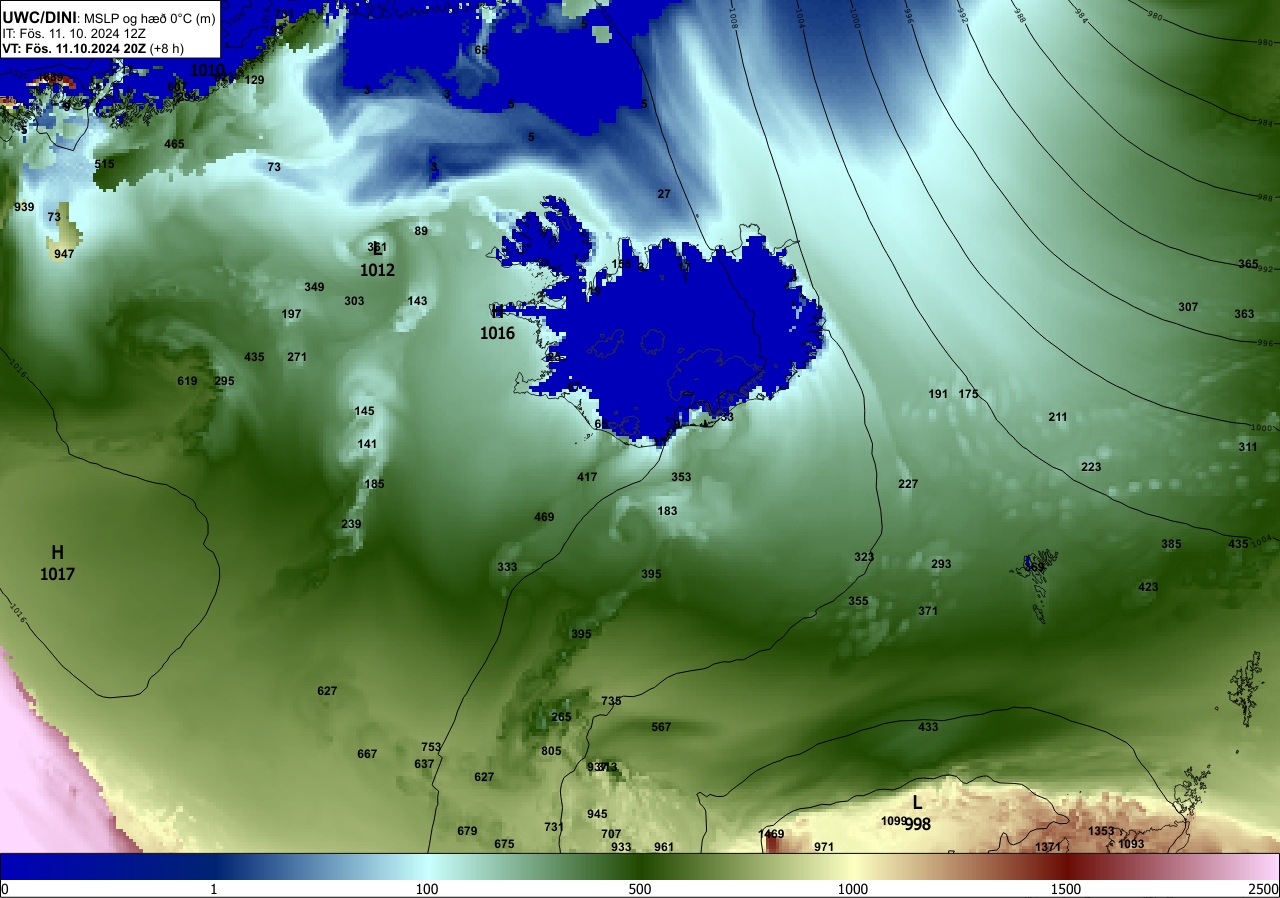1280x898 pixels.
Task: Click the height value 185
Action: [x=374, y=484]
